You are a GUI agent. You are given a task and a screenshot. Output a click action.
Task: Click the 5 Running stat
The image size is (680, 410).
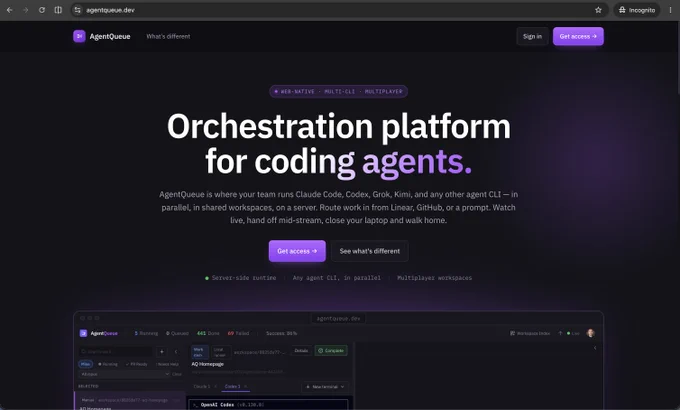(146, 333)
